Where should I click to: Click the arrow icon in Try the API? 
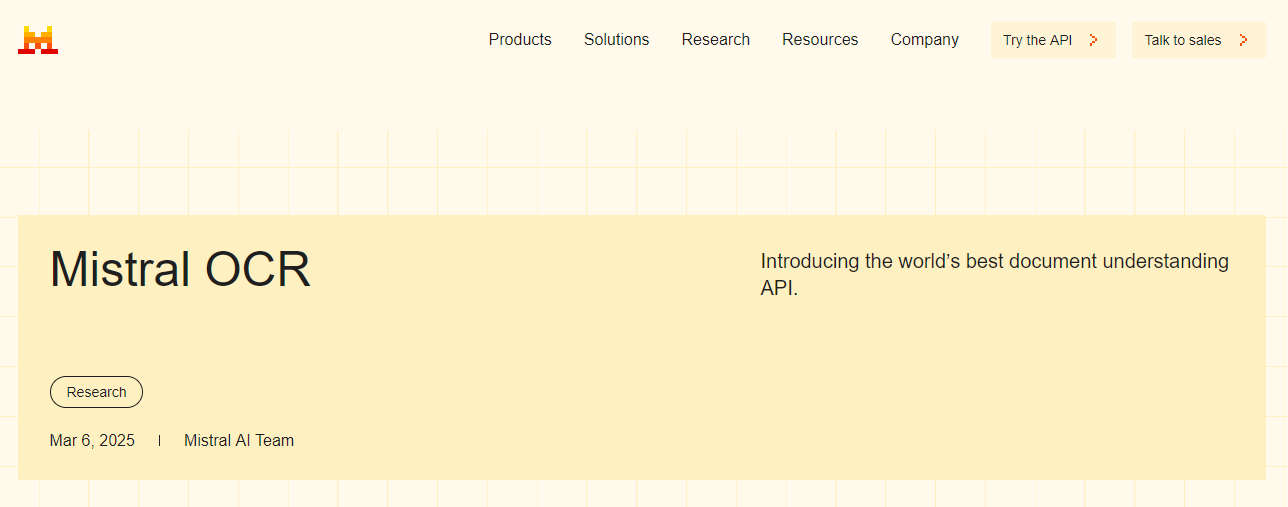[1094, 40]
